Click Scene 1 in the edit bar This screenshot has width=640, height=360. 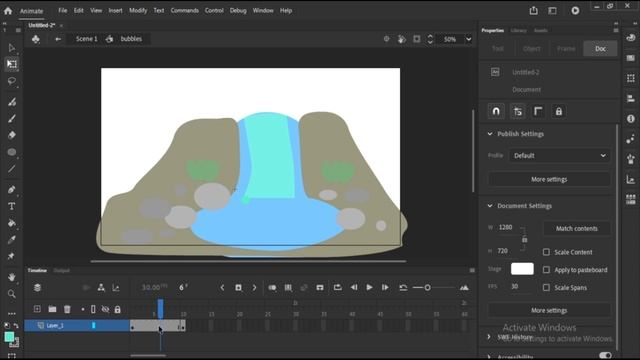(x=87, y=39)
